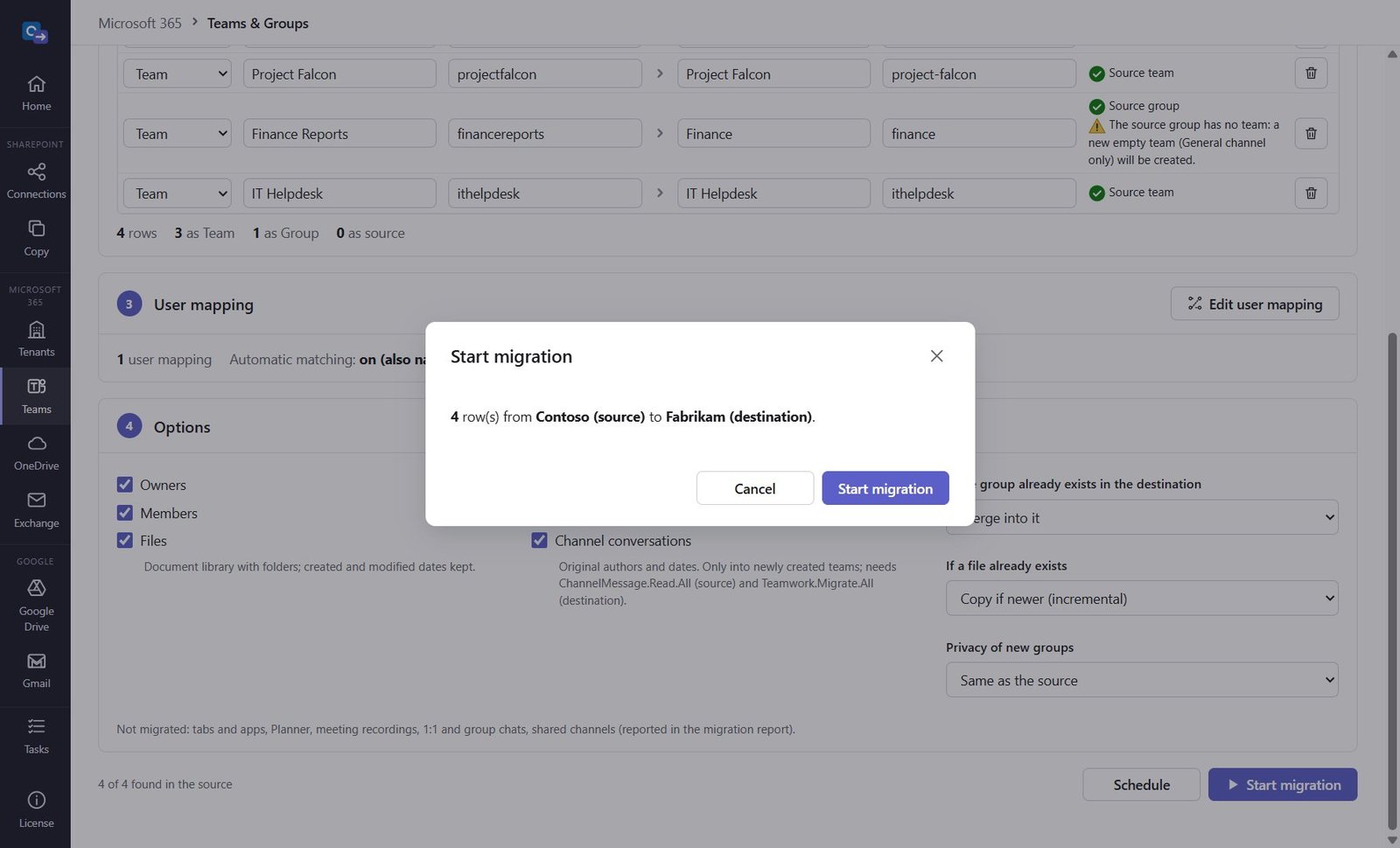
Task: Click the page vertical scrollbar thumb
Action: click(1393, 581)
